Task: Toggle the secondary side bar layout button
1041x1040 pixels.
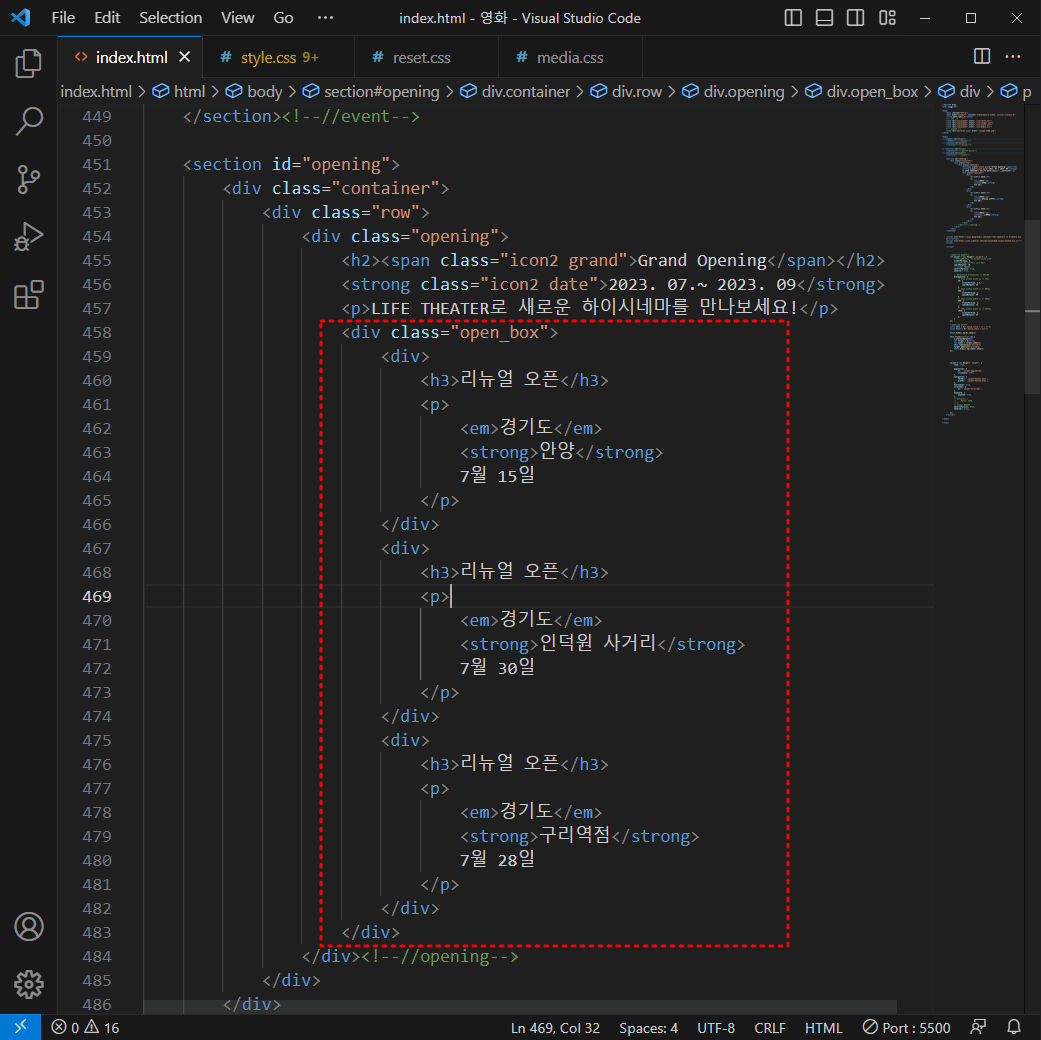Action: (x=855, y=18)
